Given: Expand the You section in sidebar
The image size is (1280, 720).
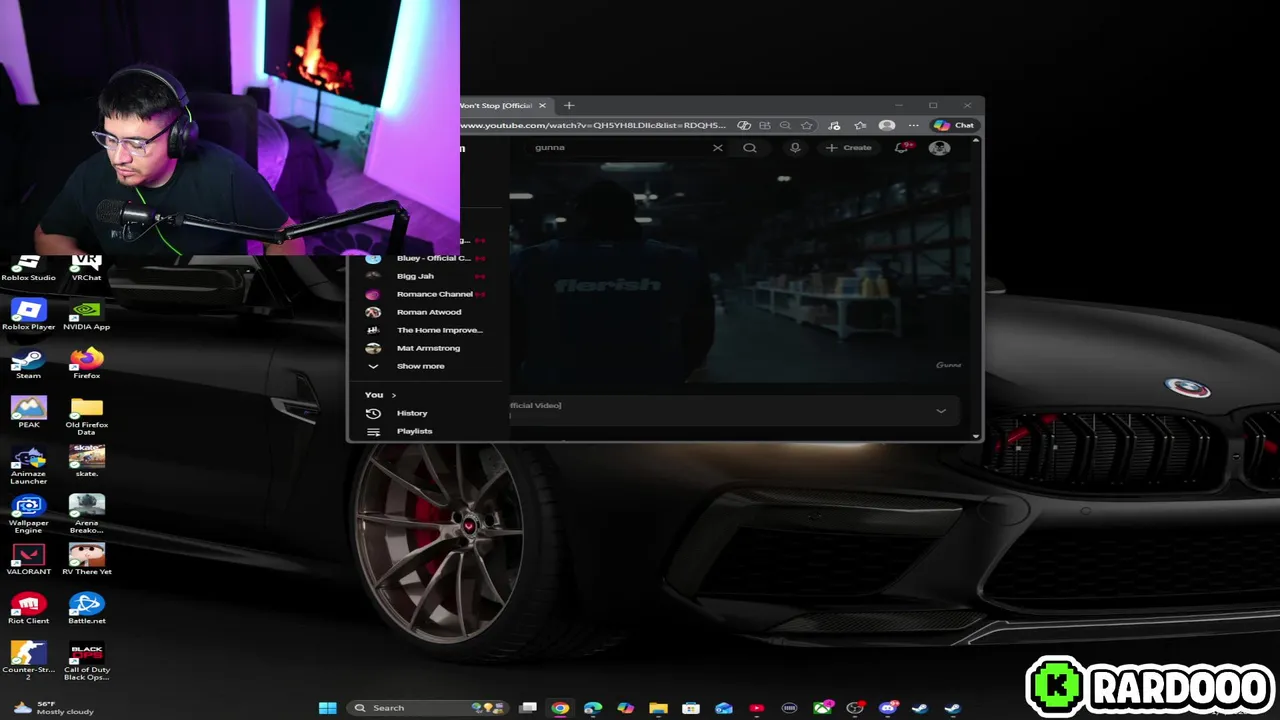Looking at the screenshot, I should pos(381,395).
